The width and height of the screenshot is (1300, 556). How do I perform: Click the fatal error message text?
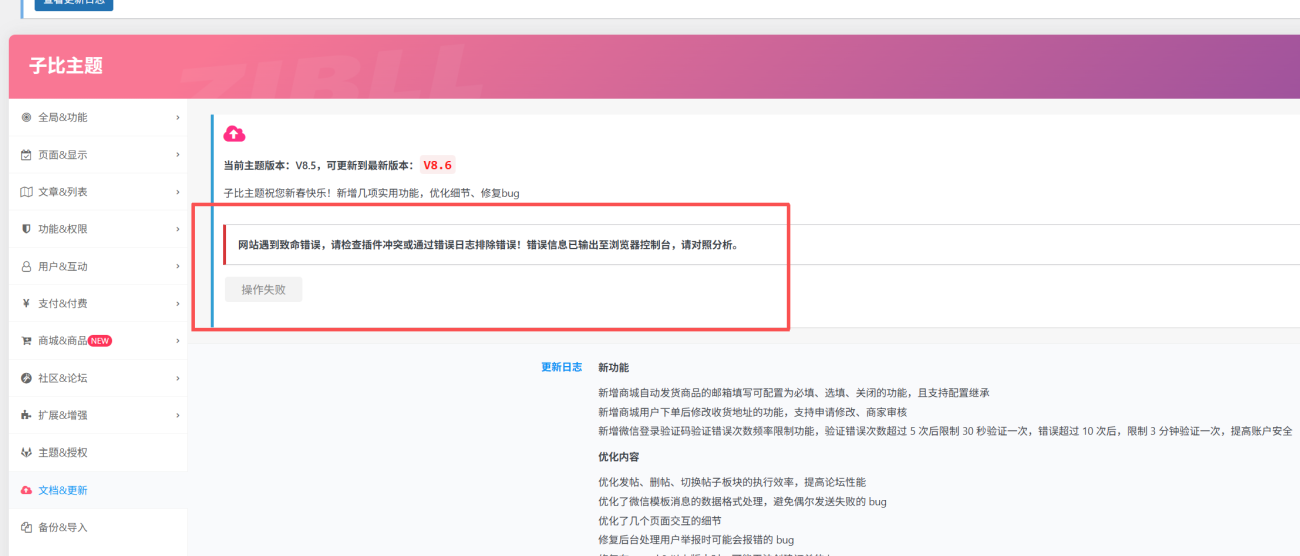click(488, 245)
